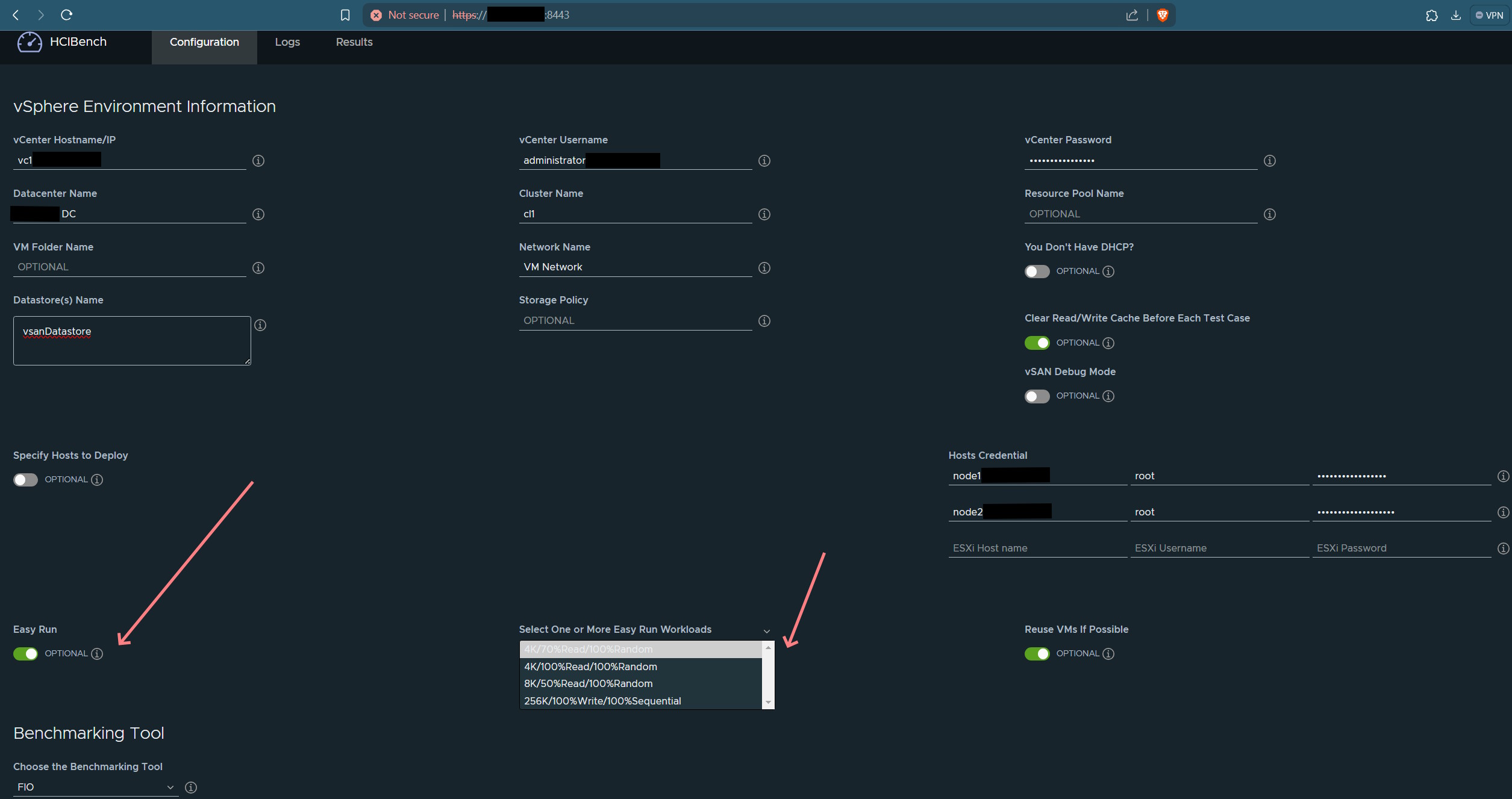This screenshot has height=799, width=1512.
Task: Click info icon next to vCenter Password
Action: click(x=1270, y=161)
